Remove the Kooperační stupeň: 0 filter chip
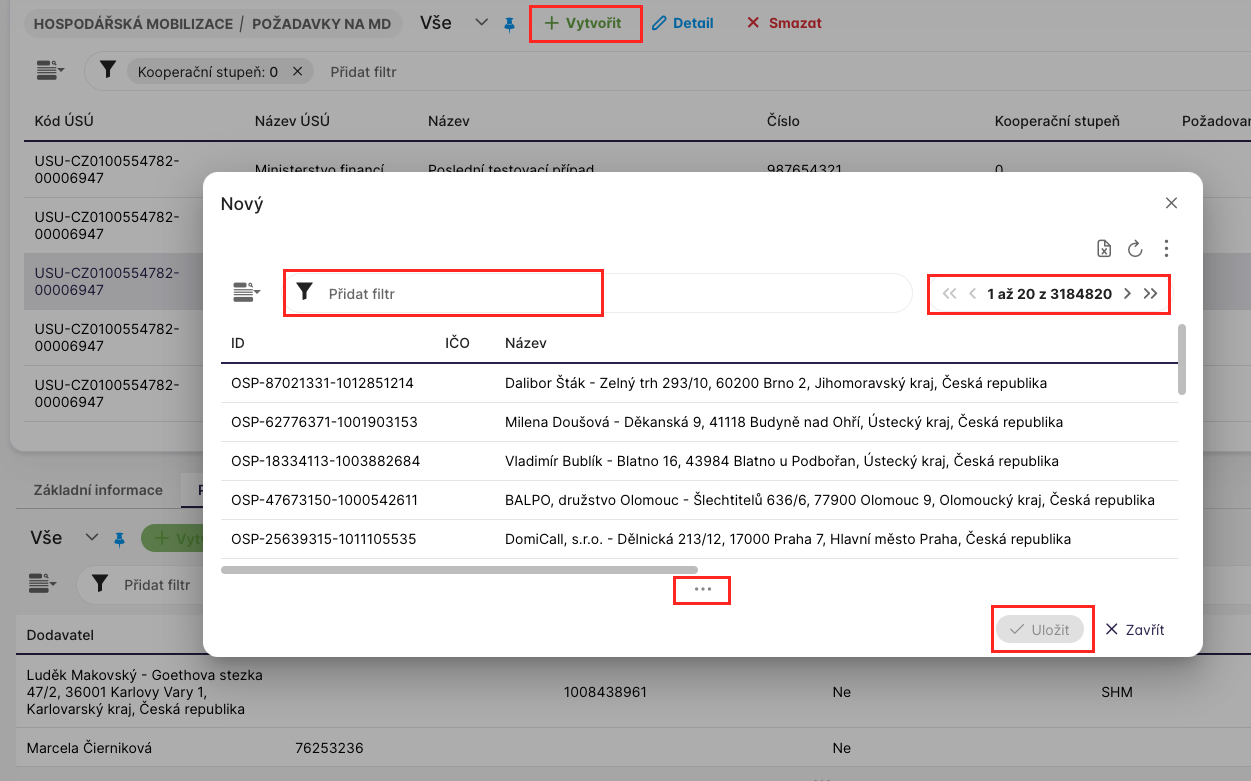The height and width of the screenshot is (781, 1251). (x=297, y=72)
